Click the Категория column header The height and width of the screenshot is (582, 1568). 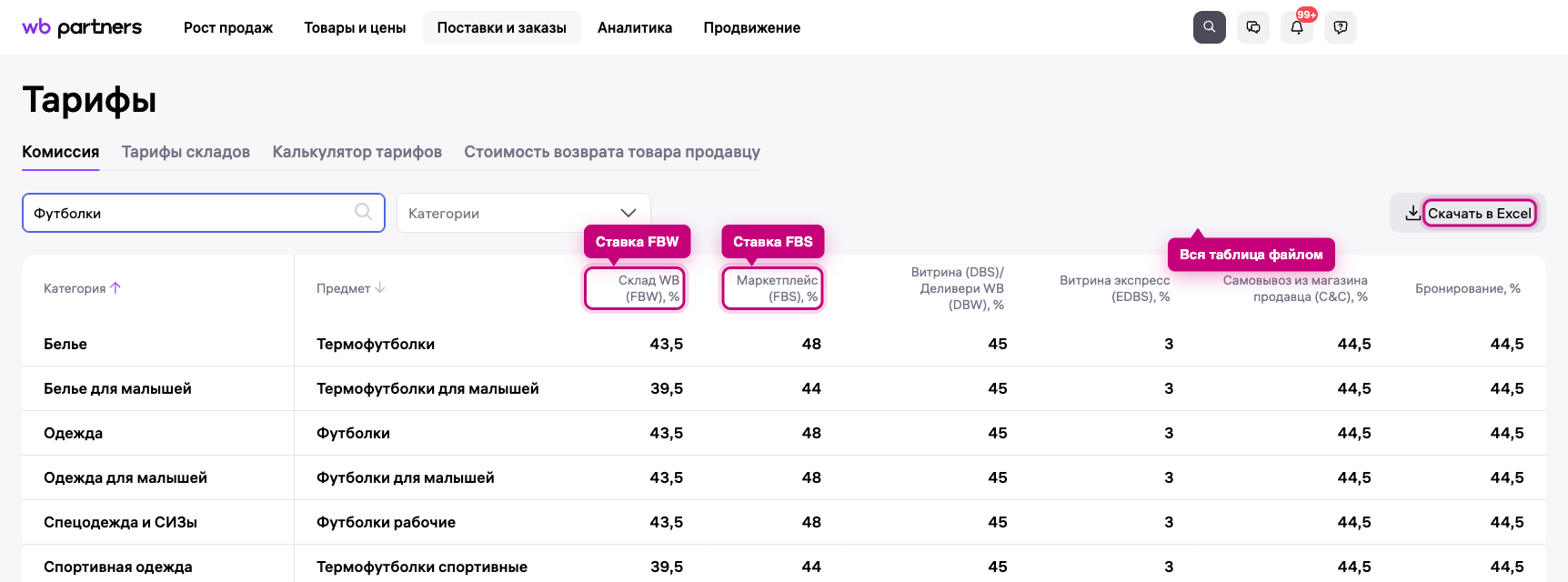(75, 288)
